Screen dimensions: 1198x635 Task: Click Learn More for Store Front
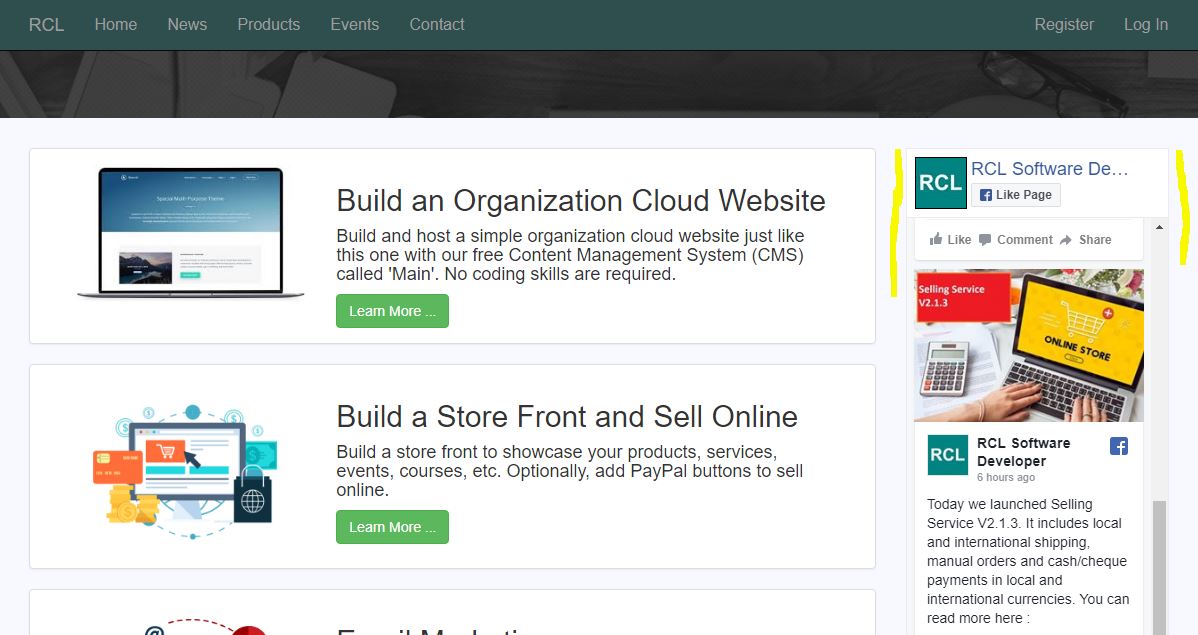(393, 527)
